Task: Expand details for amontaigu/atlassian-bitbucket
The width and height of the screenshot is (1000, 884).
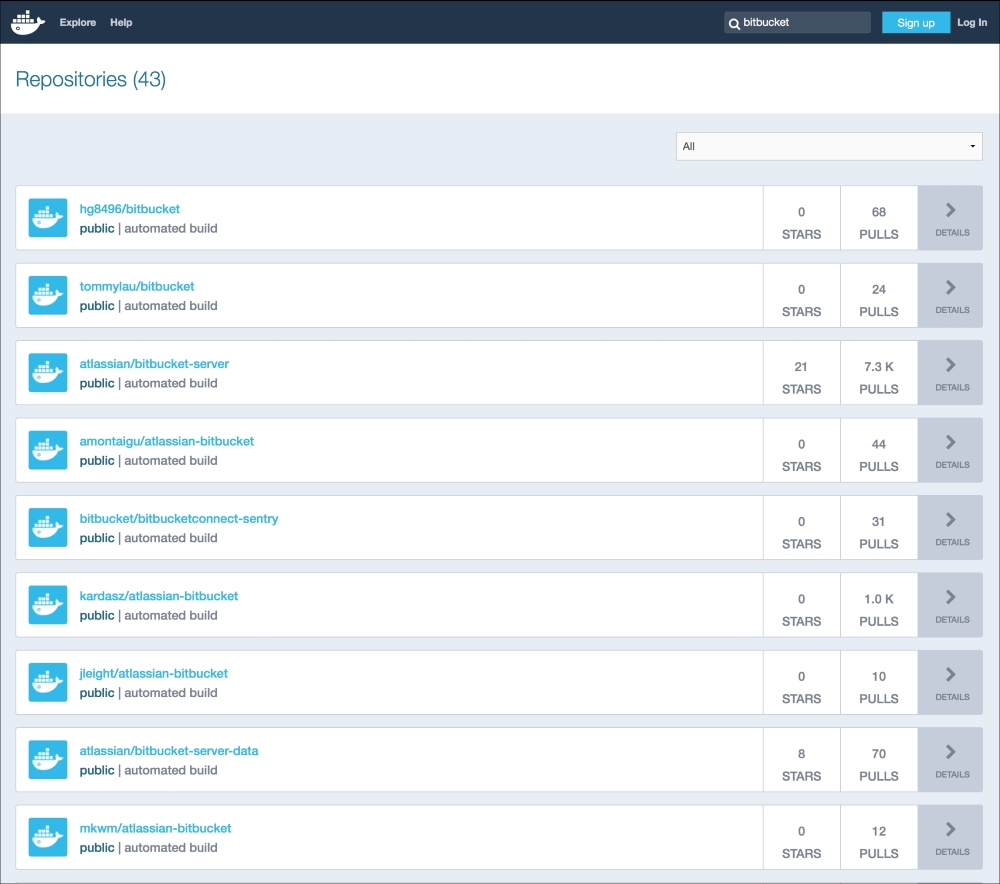Action: (x=950, y=450)
